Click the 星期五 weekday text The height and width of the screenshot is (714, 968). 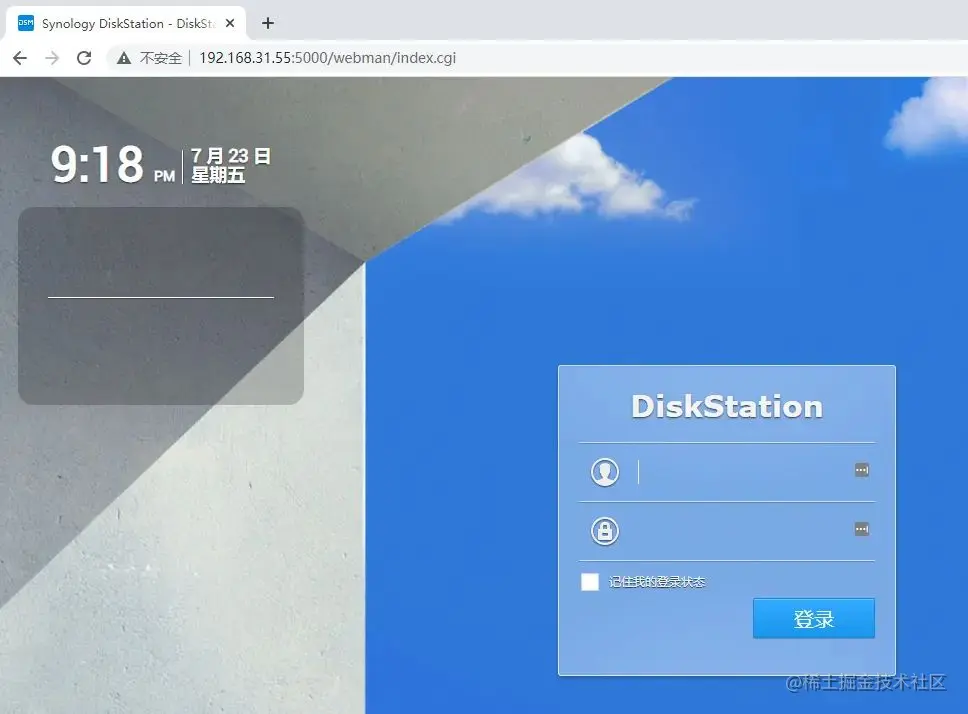point(218,175)
